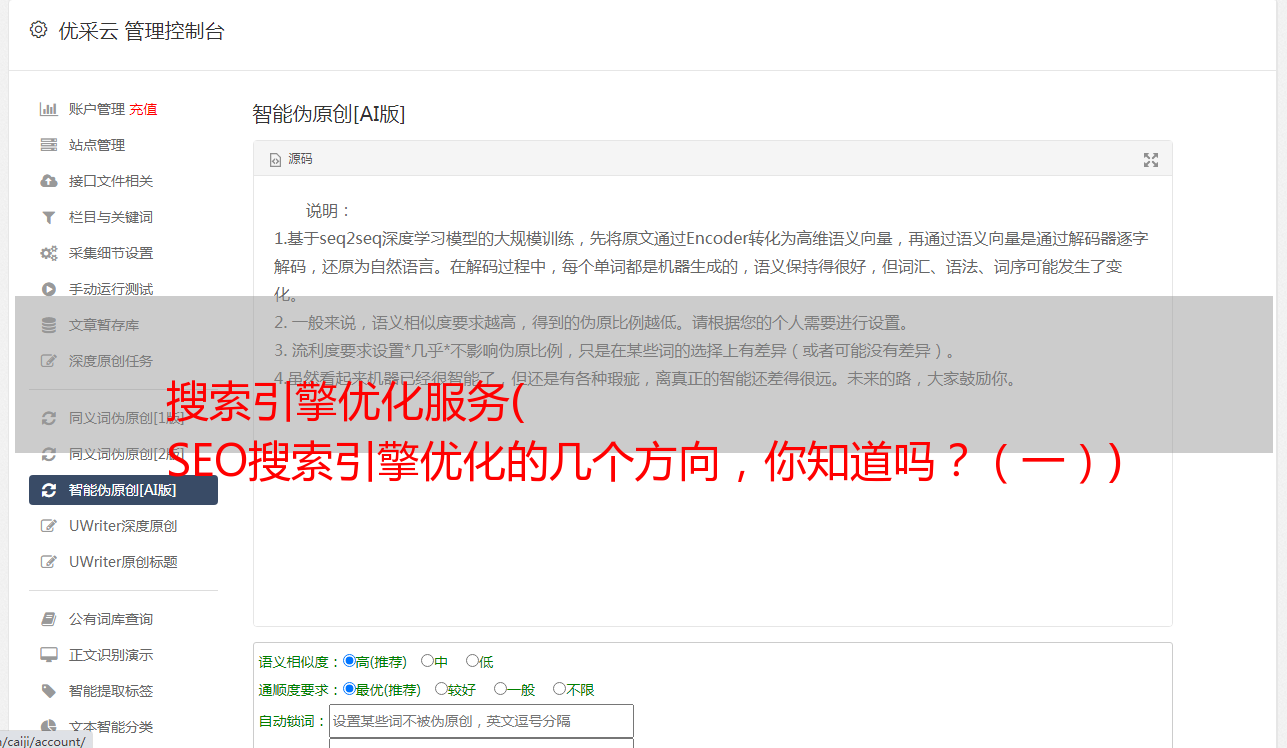Screen dimensions: 1287x748
Task: Click the pie chart icon for 文本智能分类
Action: [48, 727]
